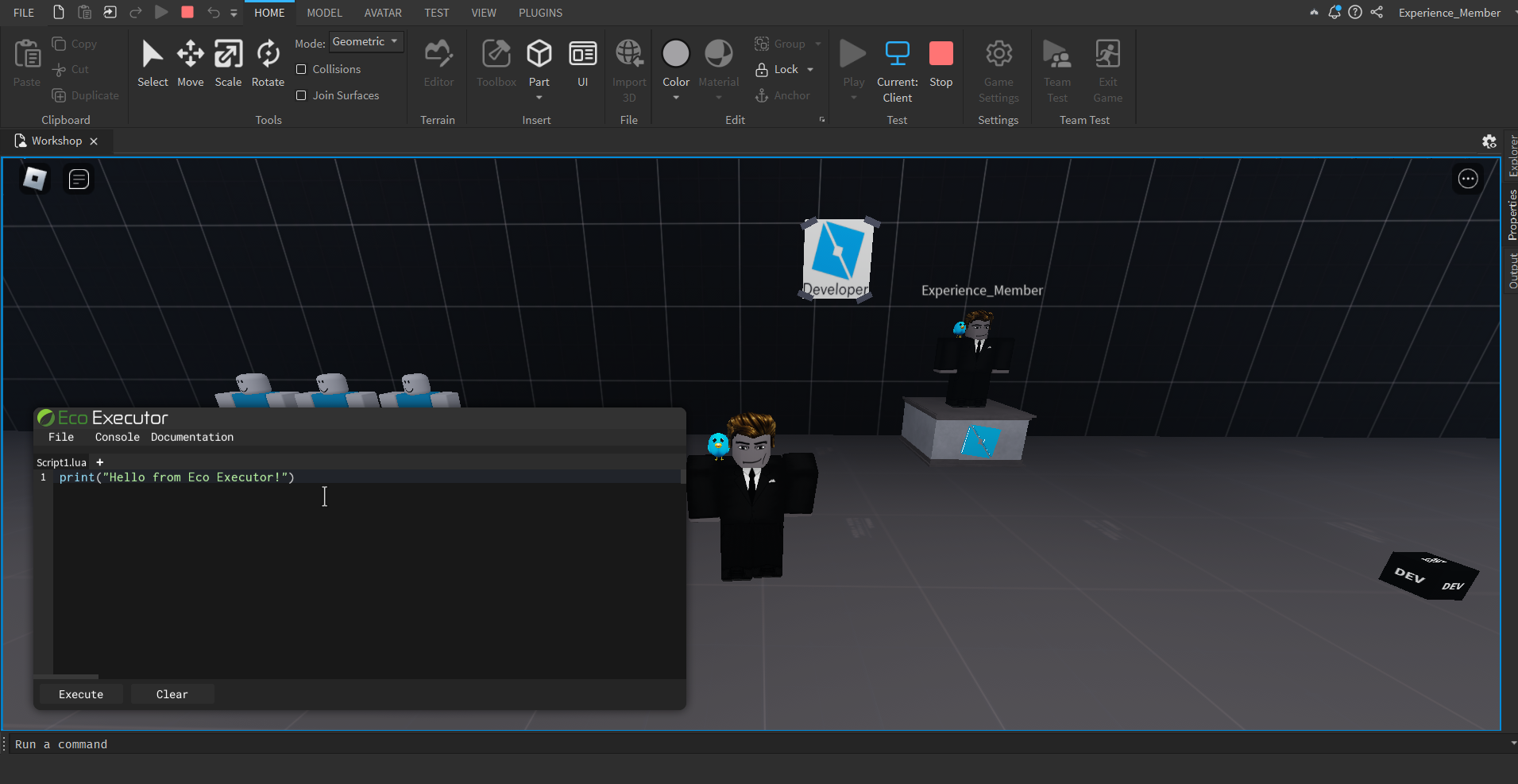Add a new script tab with plus

pyautogui.click(x=100, y=462)
